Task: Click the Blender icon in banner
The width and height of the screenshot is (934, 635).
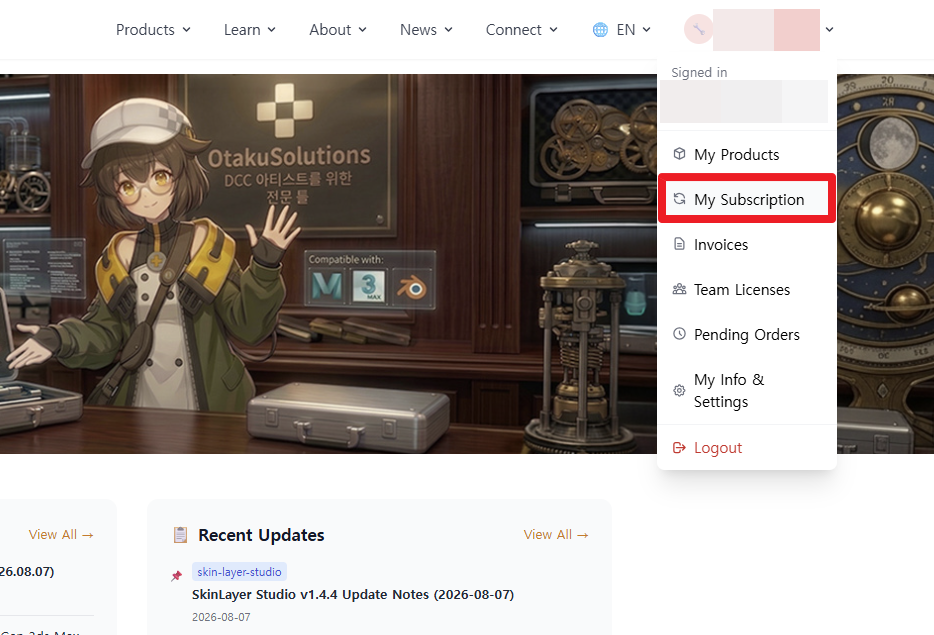Action: tap(412, 288)
